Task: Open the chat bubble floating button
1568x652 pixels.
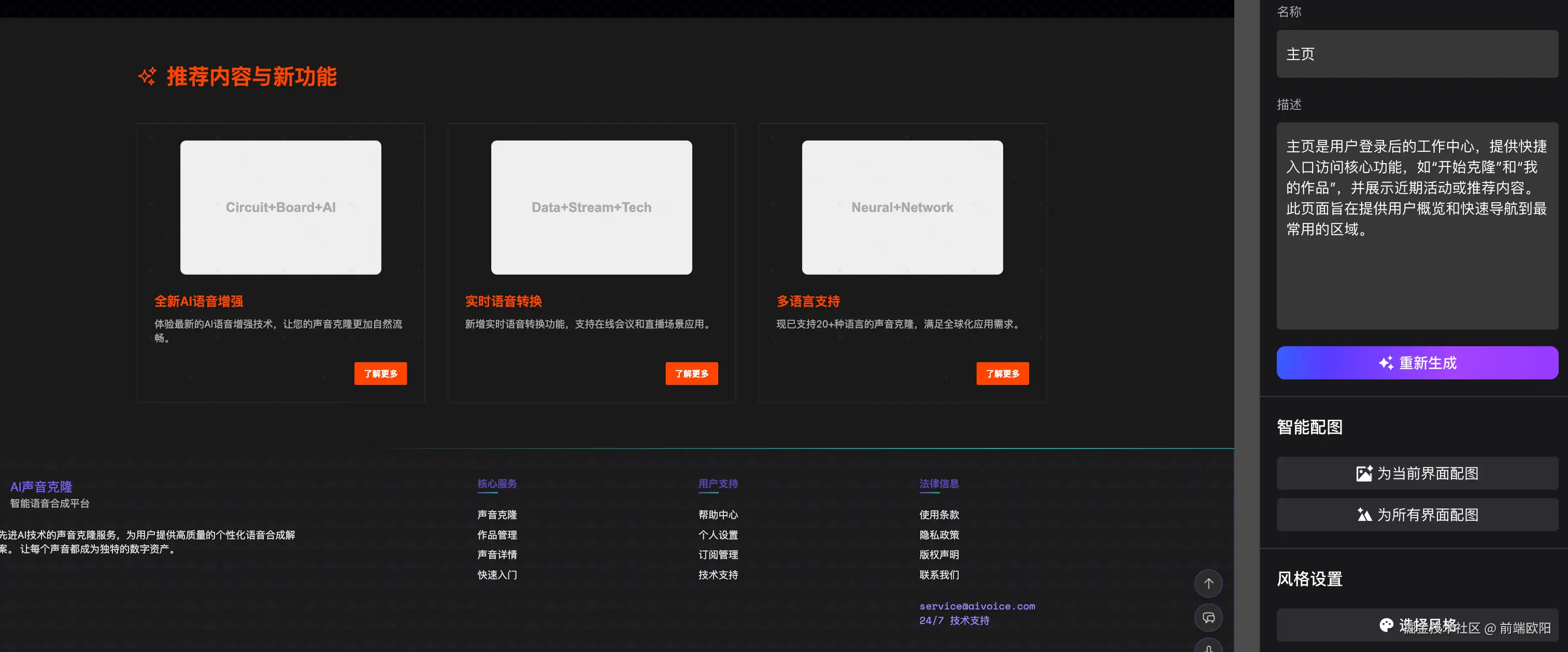Action: [x=1208, y=617]
